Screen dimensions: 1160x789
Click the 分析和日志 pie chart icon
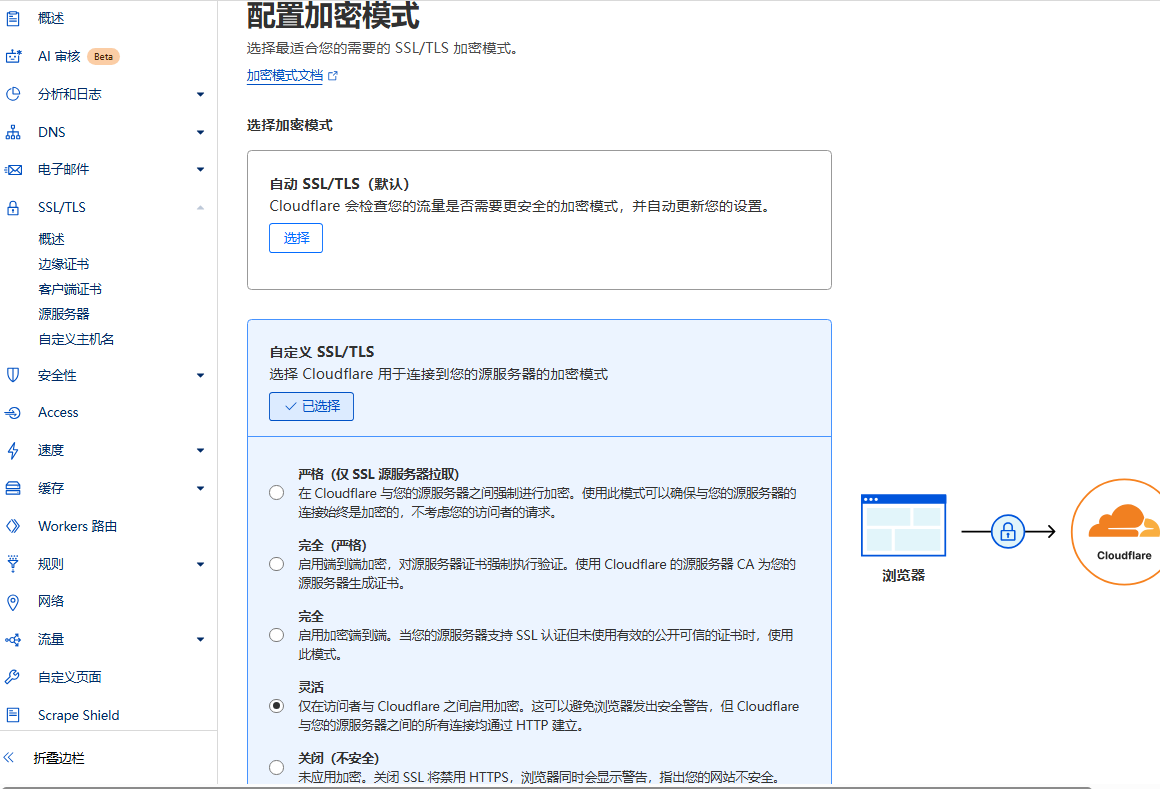click(x=13, y=94)
